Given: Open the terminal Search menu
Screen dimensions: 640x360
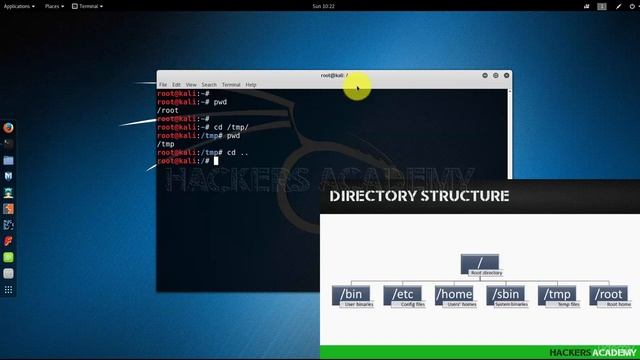Looking at the screenshot, I should tap(209, 84).
